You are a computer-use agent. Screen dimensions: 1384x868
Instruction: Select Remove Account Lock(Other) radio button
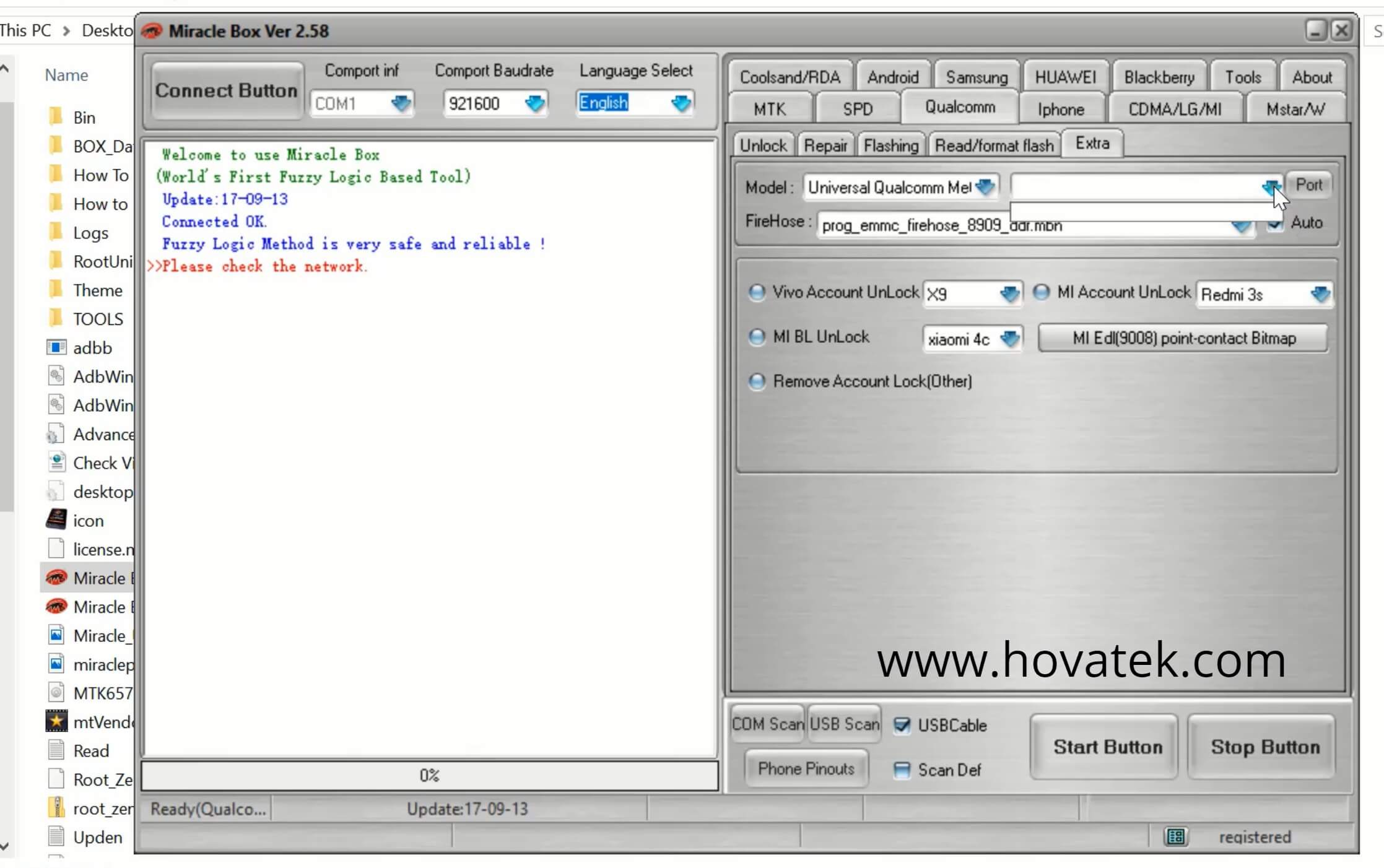756,381
